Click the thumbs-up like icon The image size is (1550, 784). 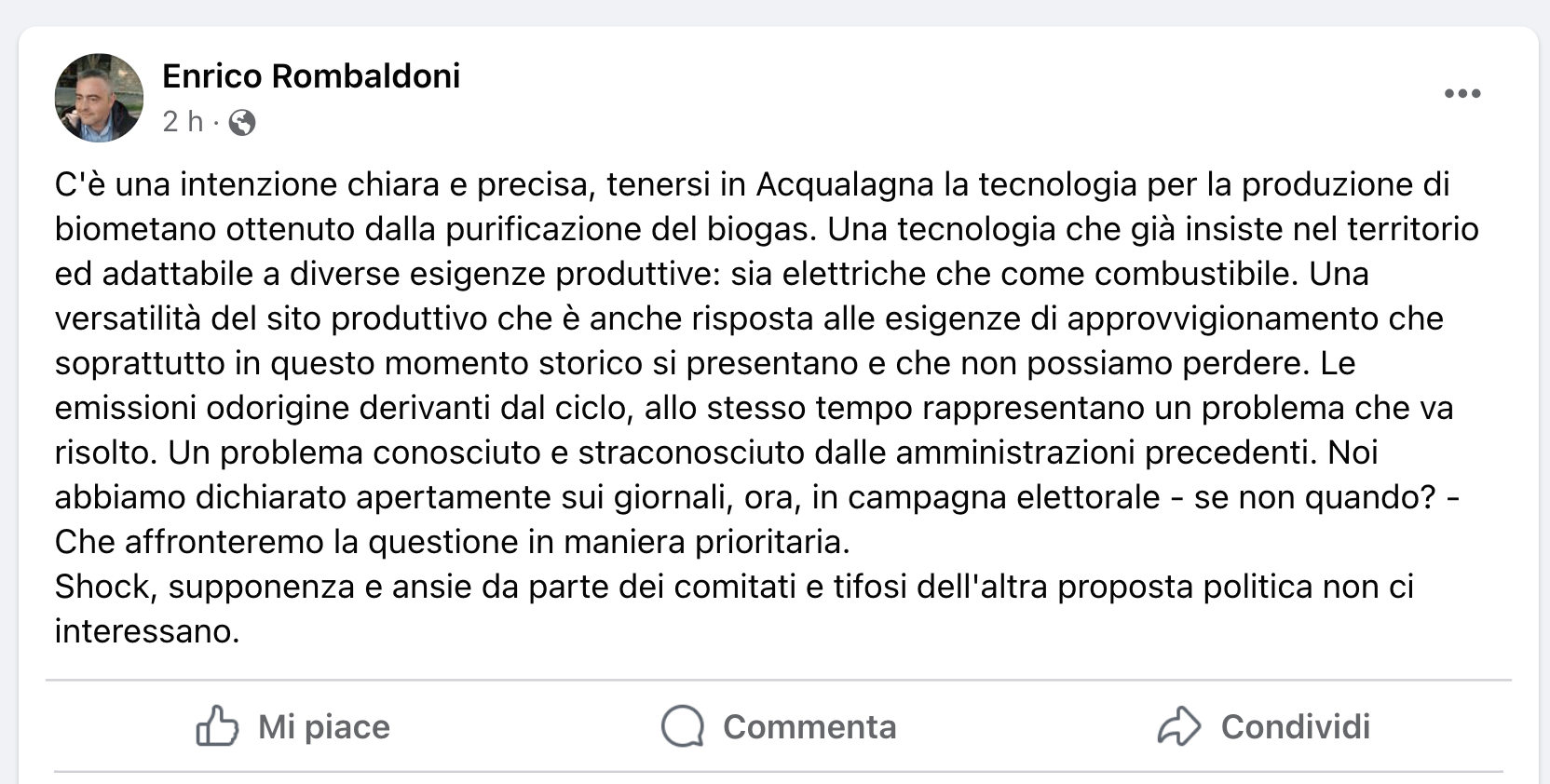(217, 726)
